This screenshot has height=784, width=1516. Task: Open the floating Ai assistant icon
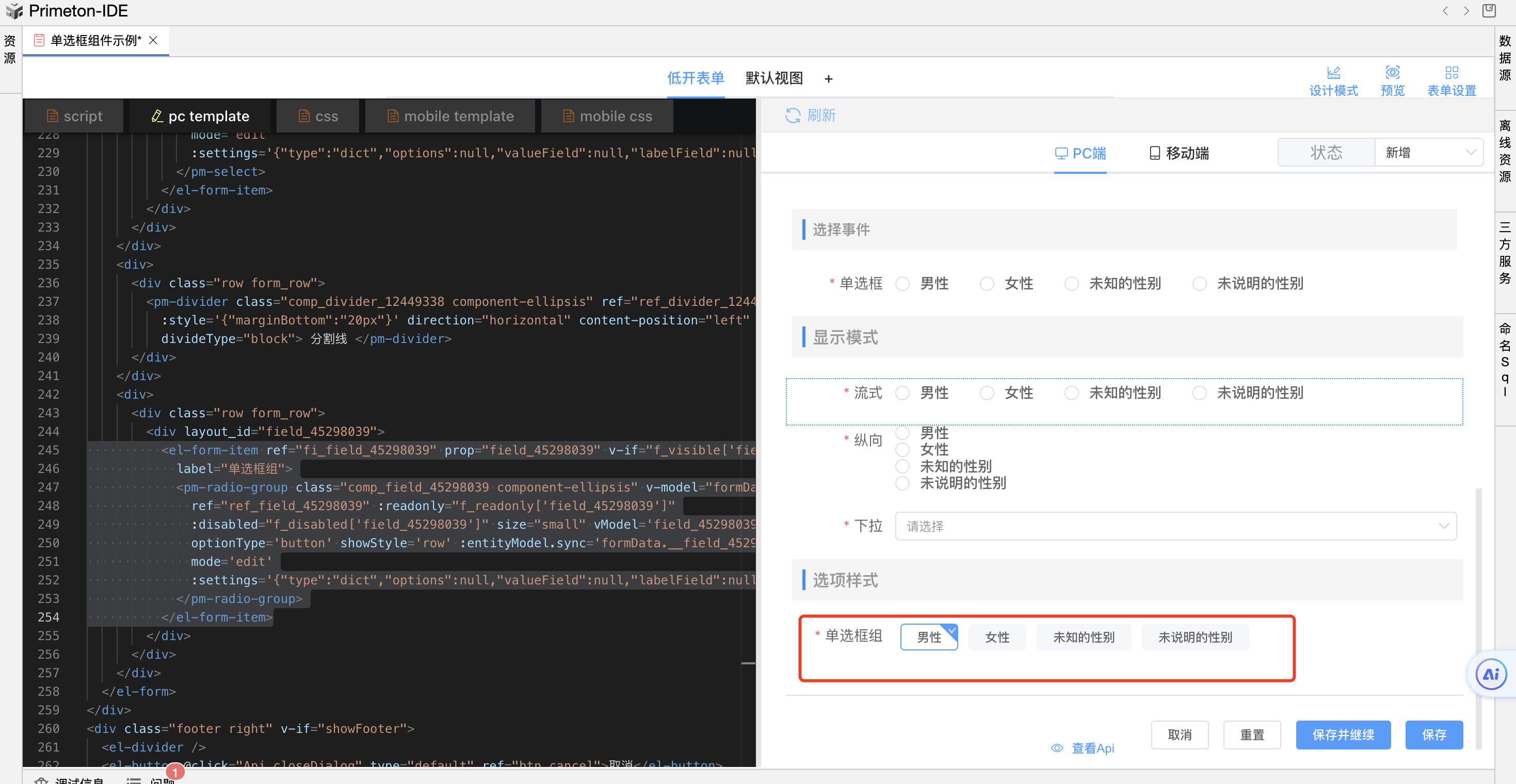(1491, 674)
